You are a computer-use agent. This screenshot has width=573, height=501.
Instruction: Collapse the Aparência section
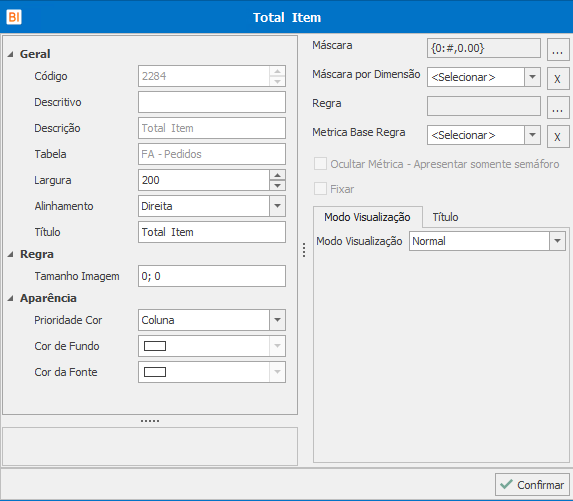(x=11, y=299)
